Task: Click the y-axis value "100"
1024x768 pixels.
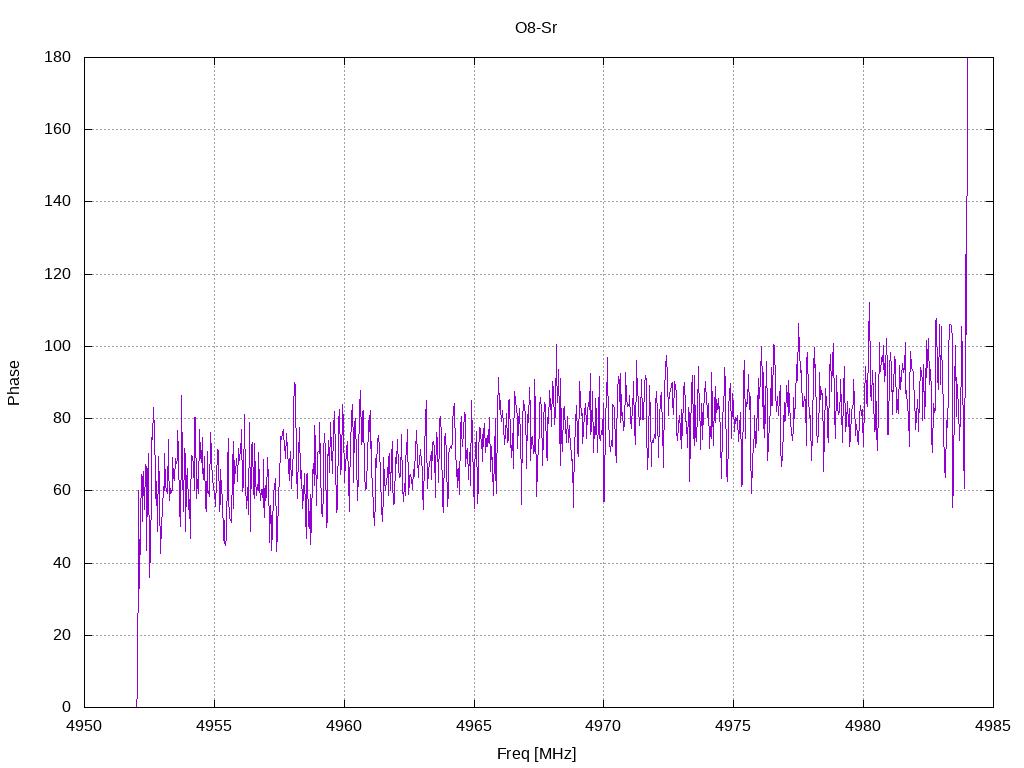Action: tap(57, 346)
